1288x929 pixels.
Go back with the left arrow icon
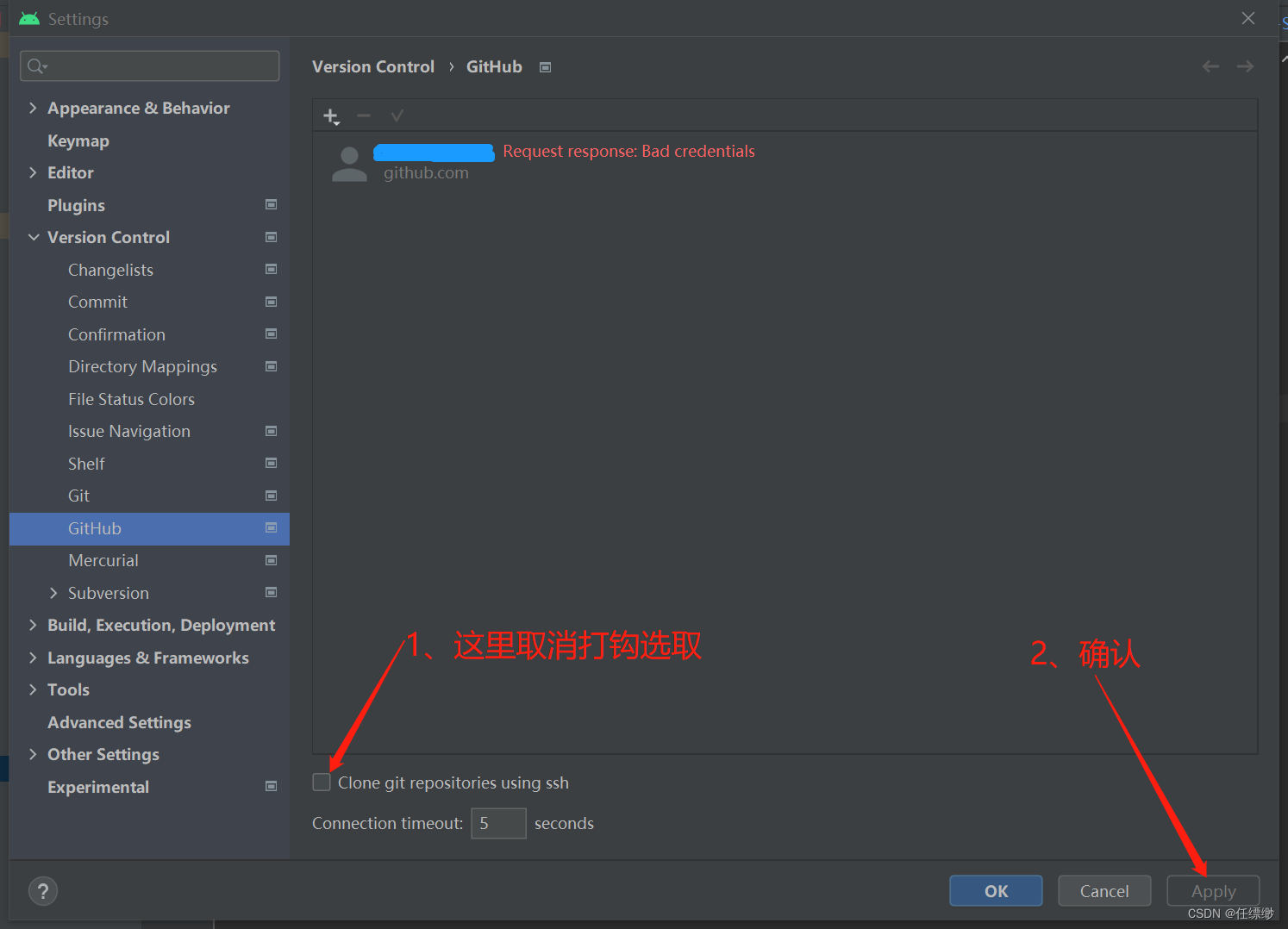pos(1210,66)
